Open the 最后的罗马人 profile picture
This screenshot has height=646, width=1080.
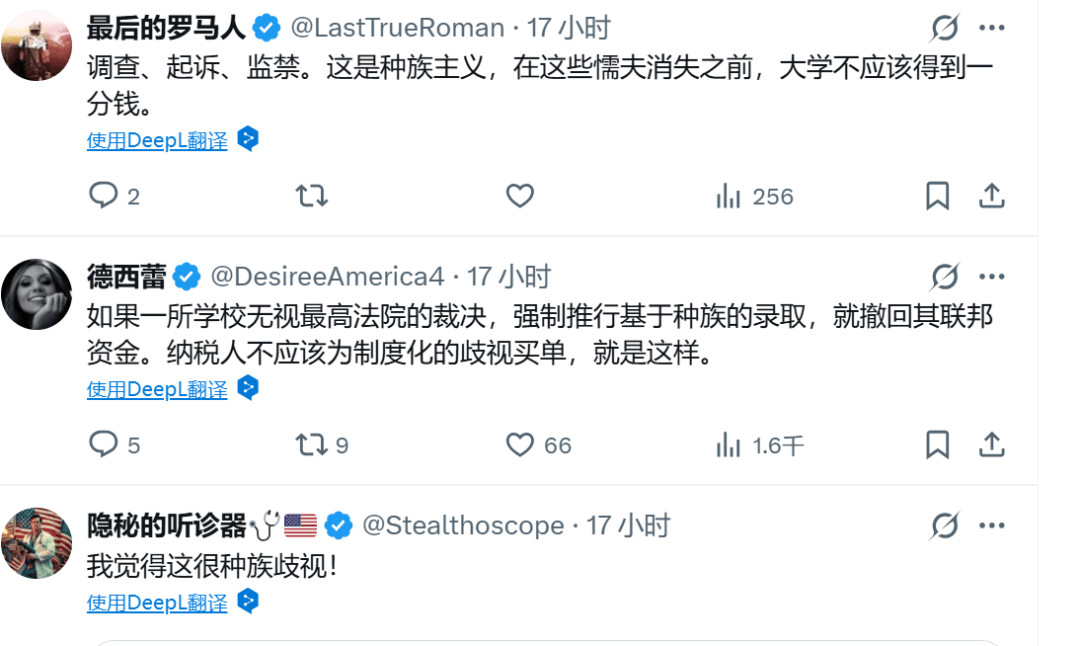(x=37, y=46)
